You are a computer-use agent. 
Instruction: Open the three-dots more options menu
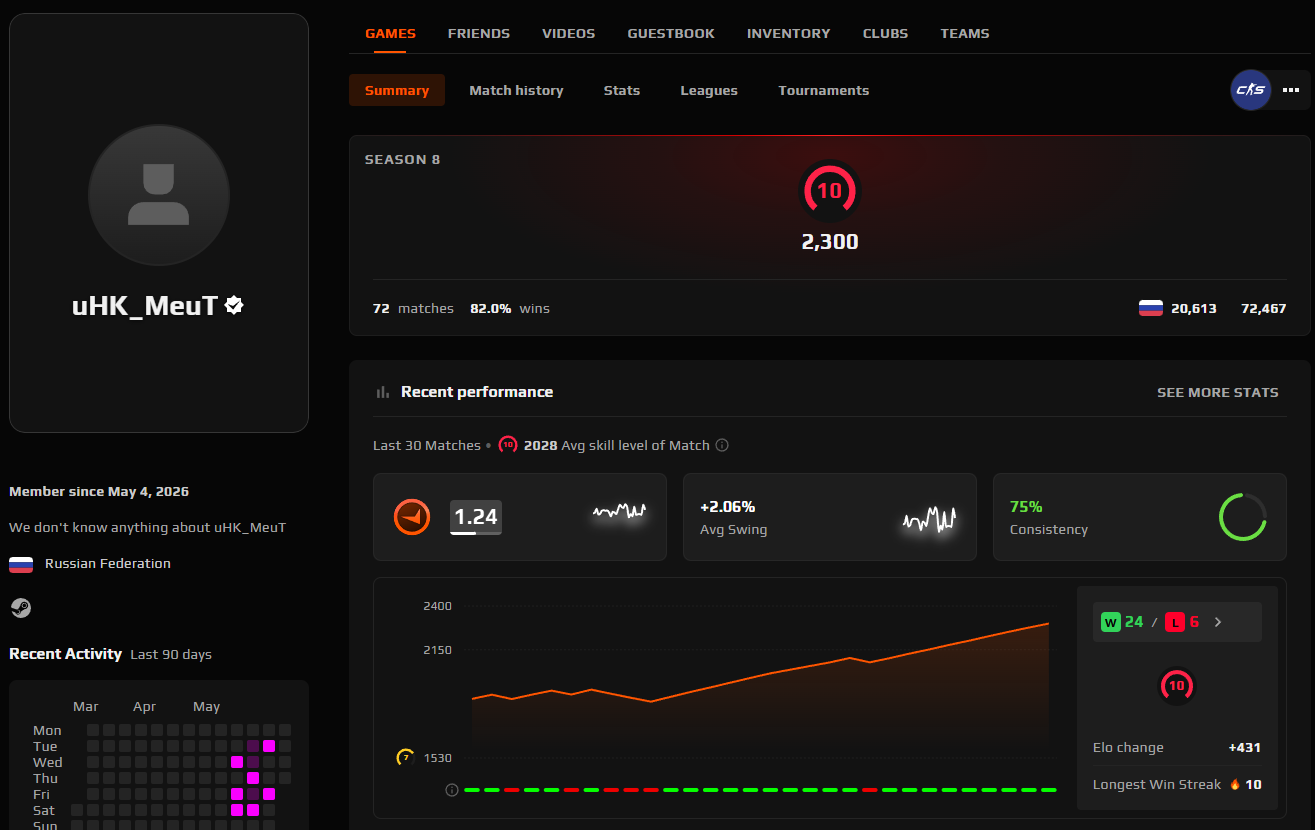[x=1291, y=90]
